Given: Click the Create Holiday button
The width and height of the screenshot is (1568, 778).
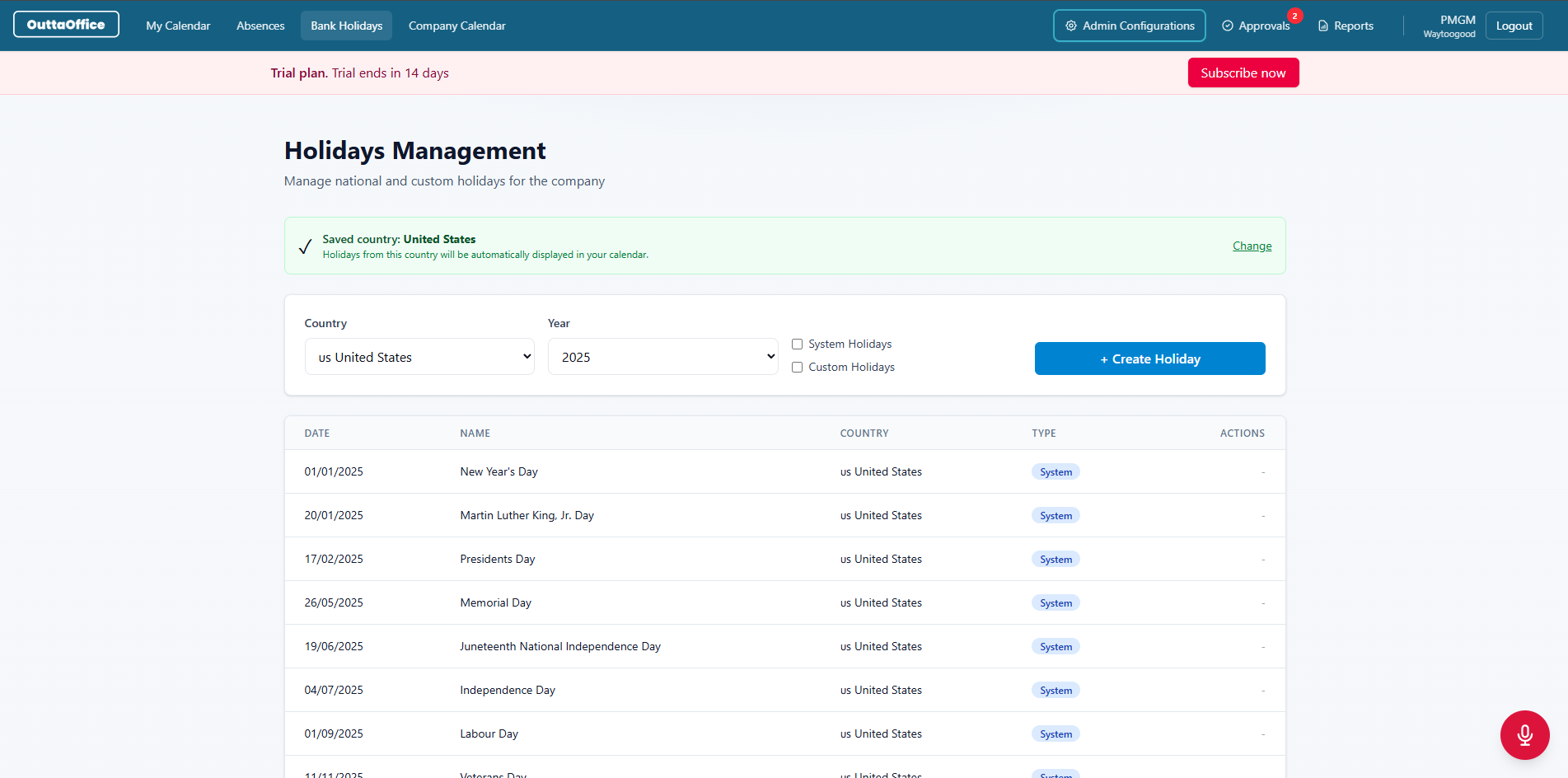Looking at the screenshot, I should (x=1149, y=359).
